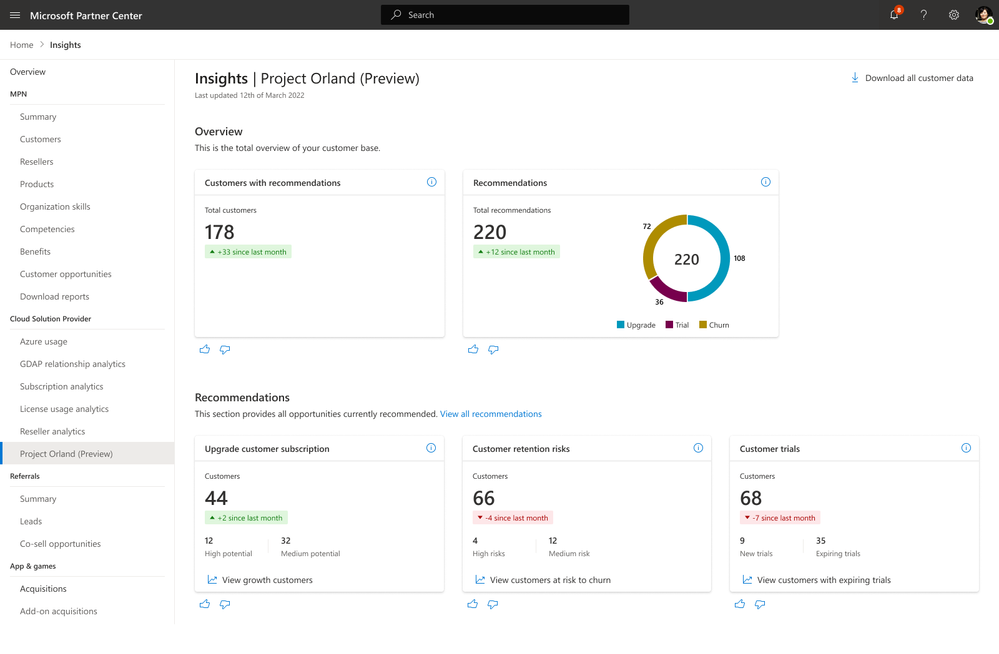Thumbs up the Customer trials card
The height and width of the screenshot is (654, 999).
(x=740, y=604)
